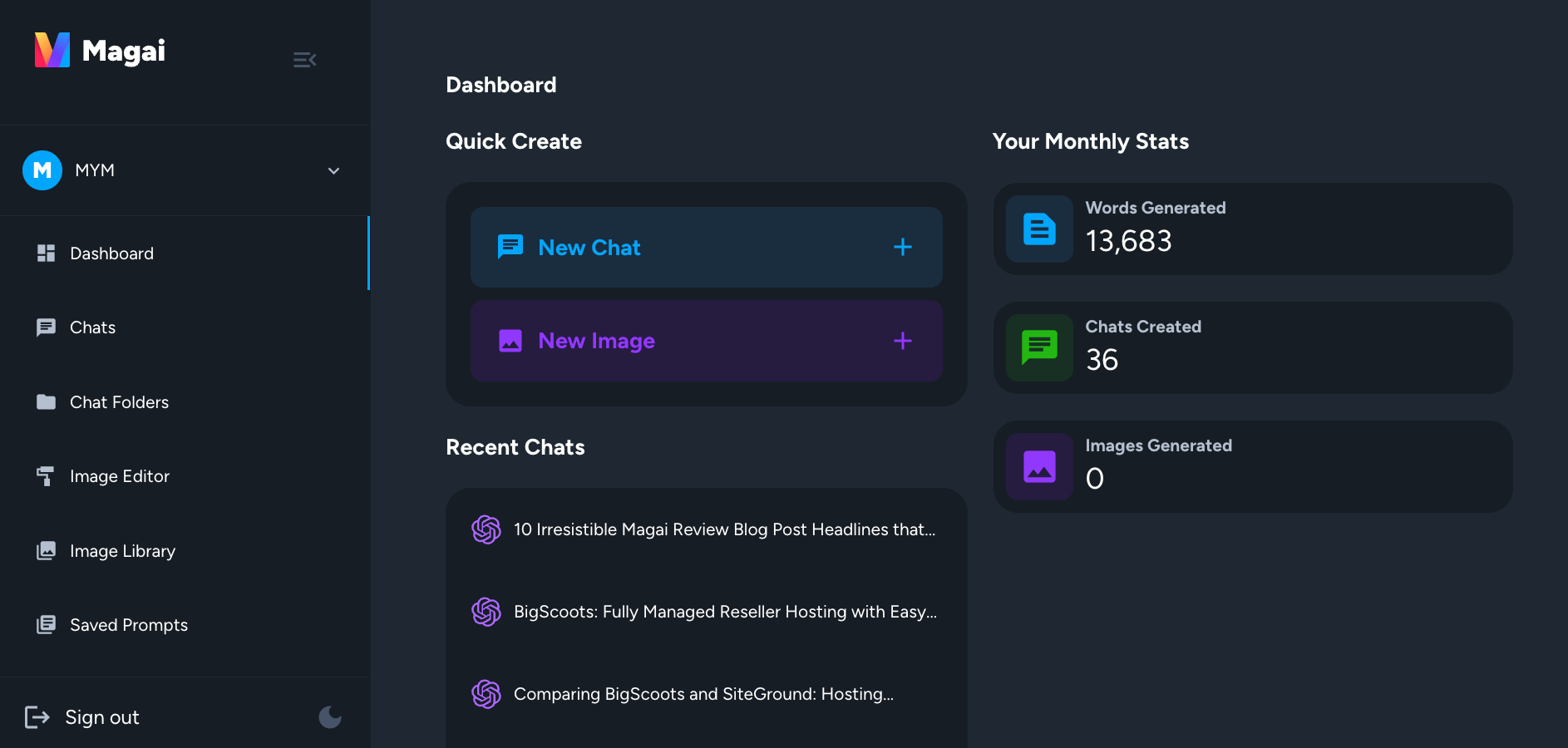Click the 13,683 words generated value
1568x748 pixels.
1129,241
